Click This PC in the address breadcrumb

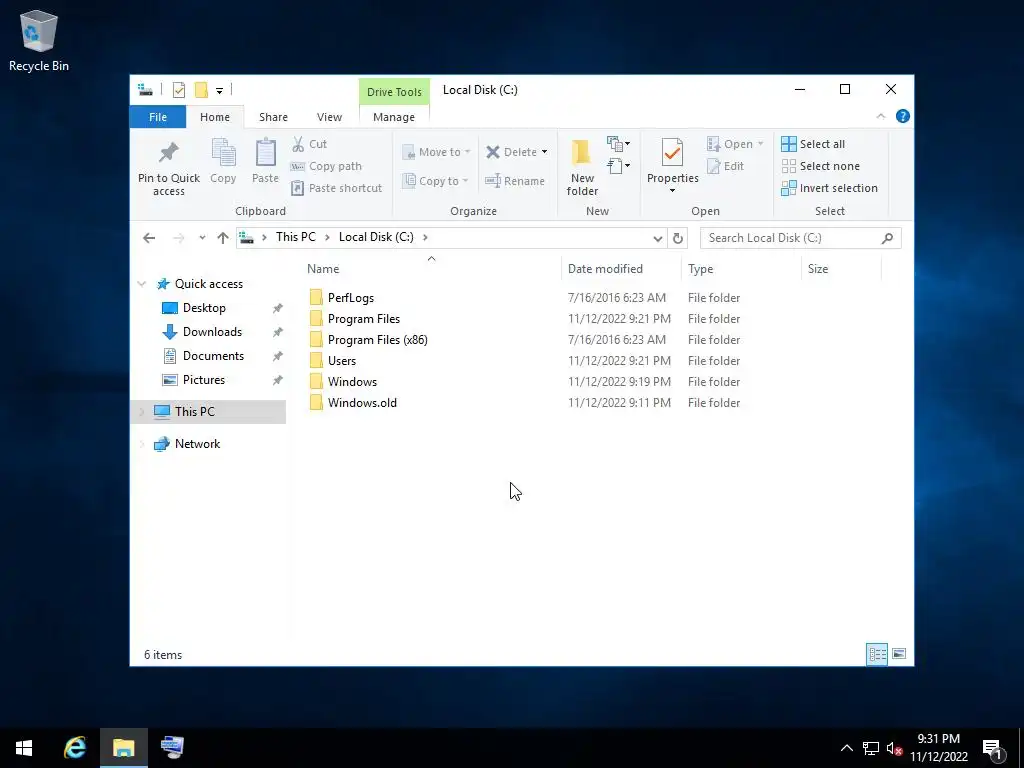coord(295,237)
